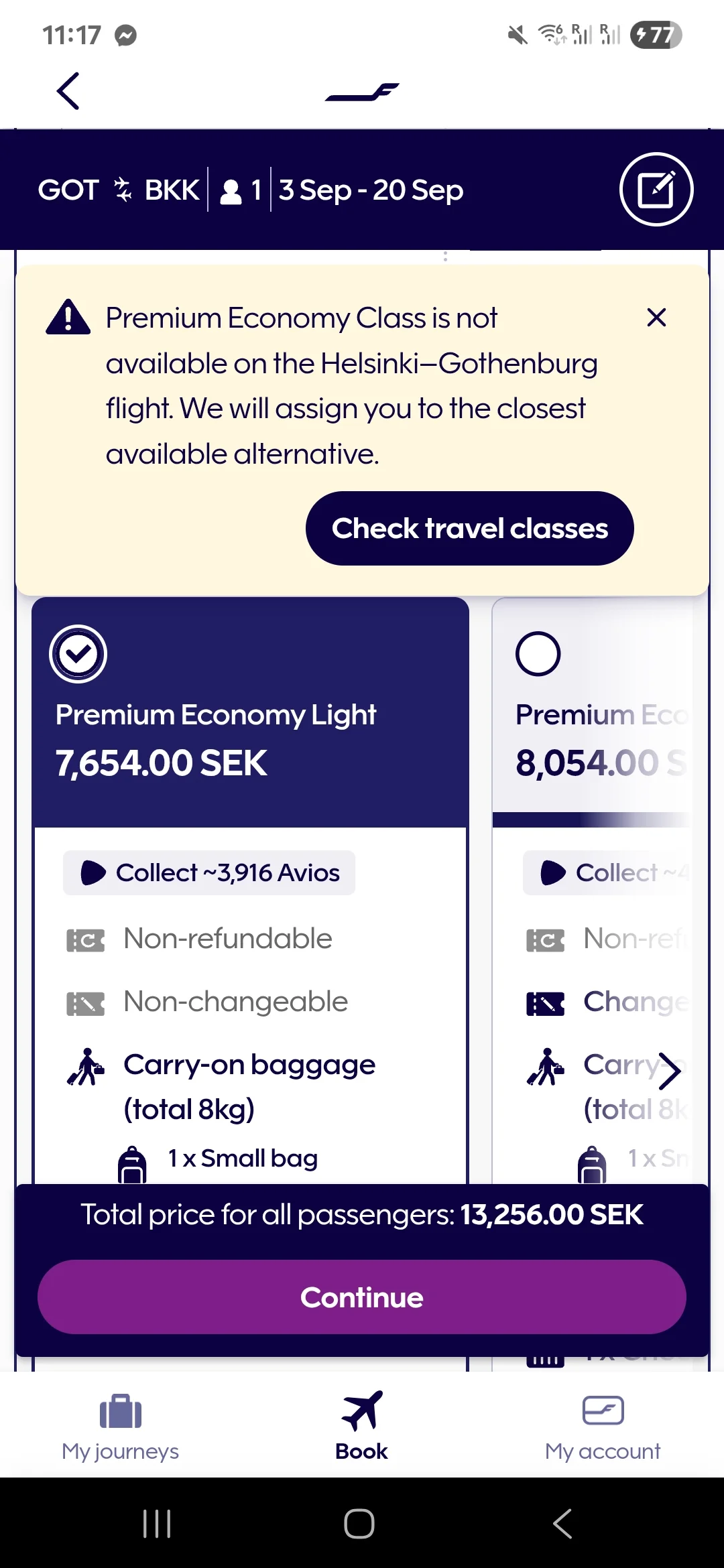Image resolution: width=724 pixels, height=1568 pixels.
Task: Tap the passenger icon in the trip summary
Action: click(x=231, y=190)
